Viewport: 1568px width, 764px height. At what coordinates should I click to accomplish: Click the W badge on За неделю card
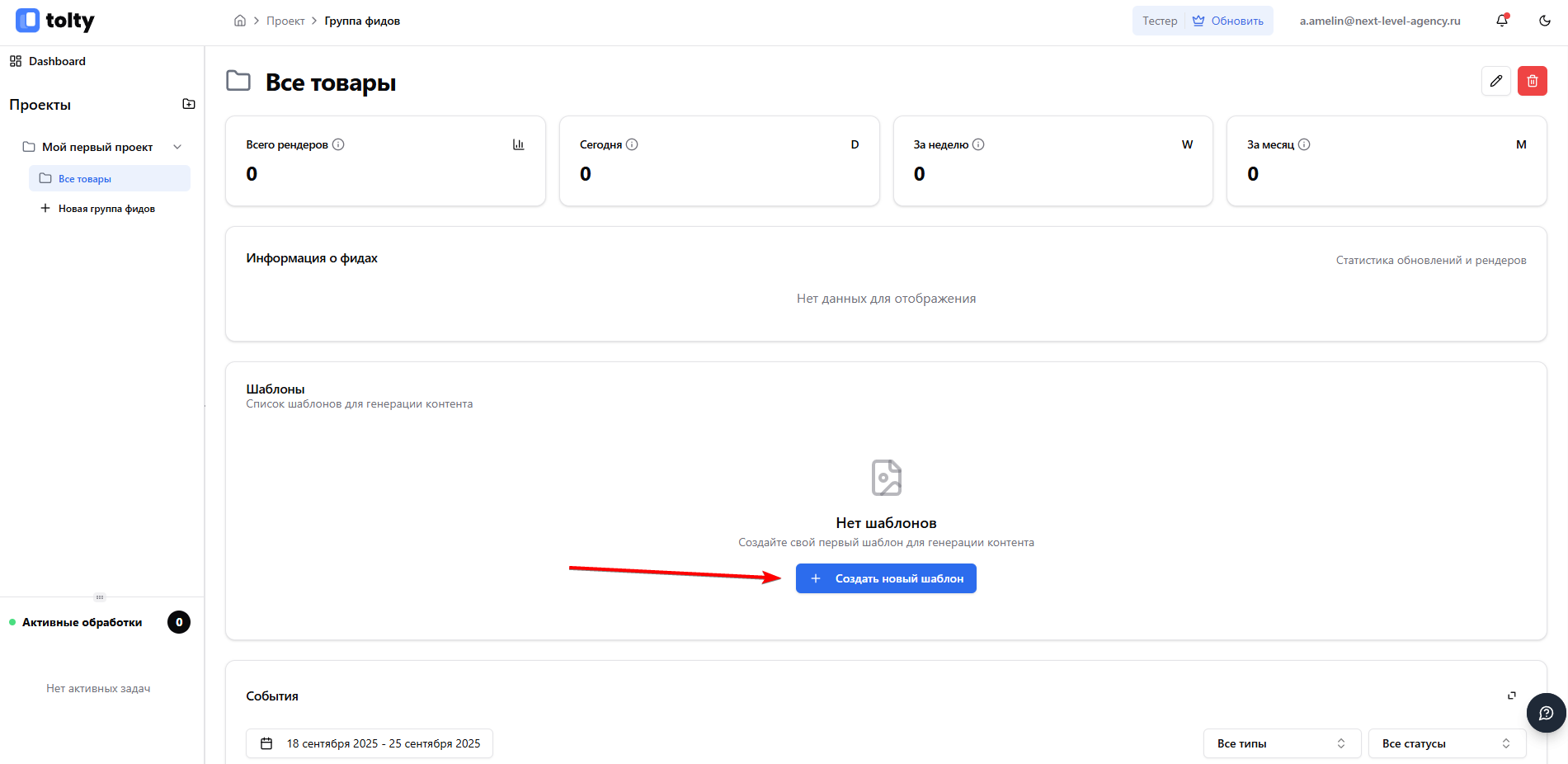point(1187,144)
